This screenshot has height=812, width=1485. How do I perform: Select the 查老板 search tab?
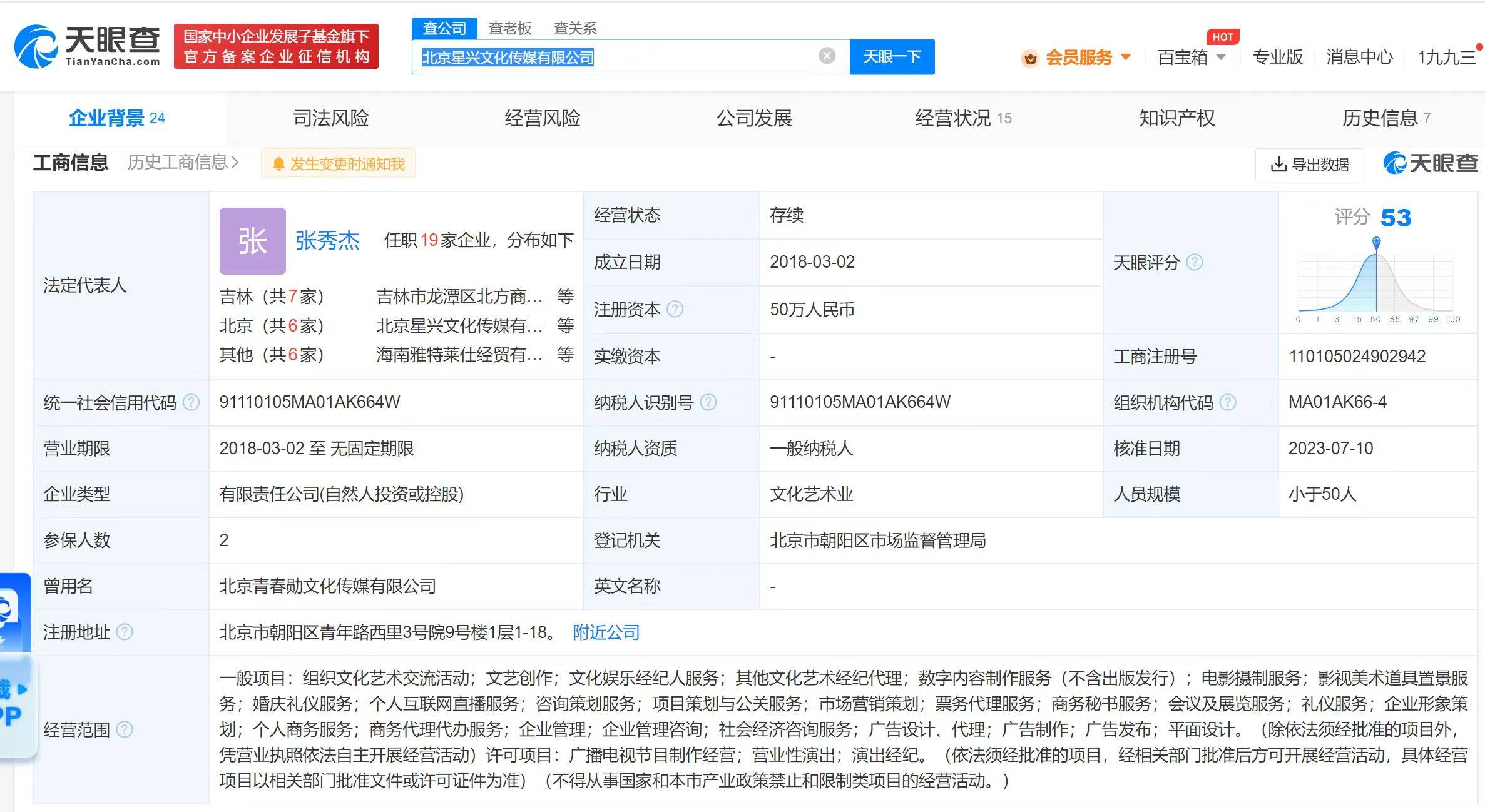510,28
